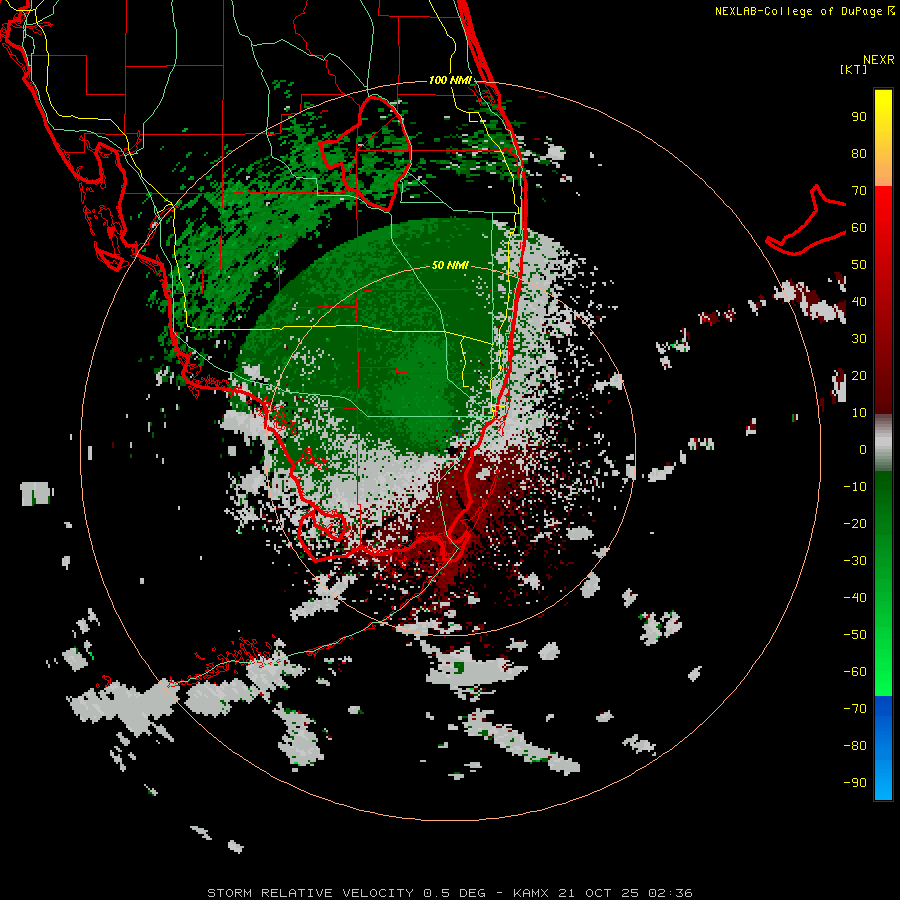Image resolution: width=900 pixels, height=900 pixels.
Task: Click the 100 NMI range ring label
Action: click(x=449, y=80)
